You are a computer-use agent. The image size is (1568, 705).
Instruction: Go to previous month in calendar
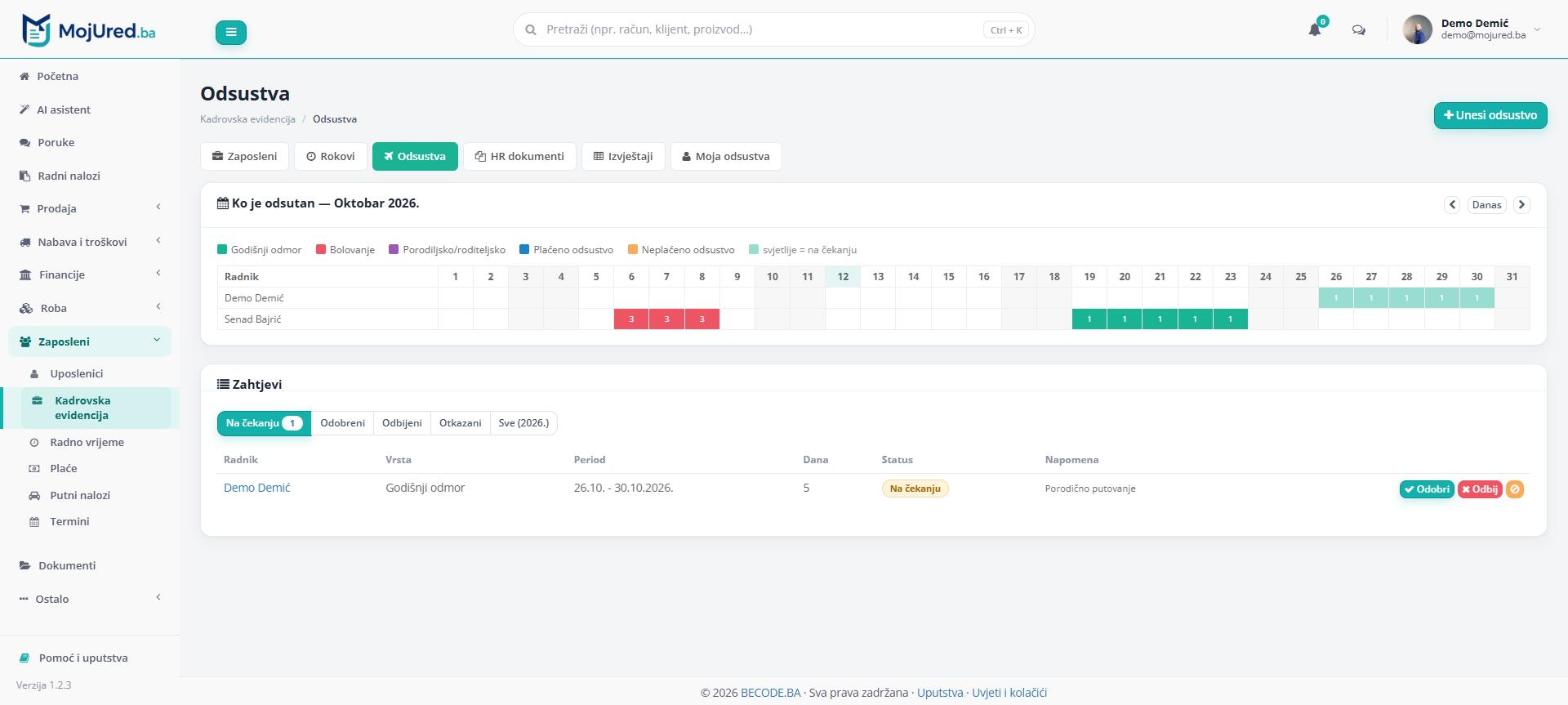(1452, 204)
